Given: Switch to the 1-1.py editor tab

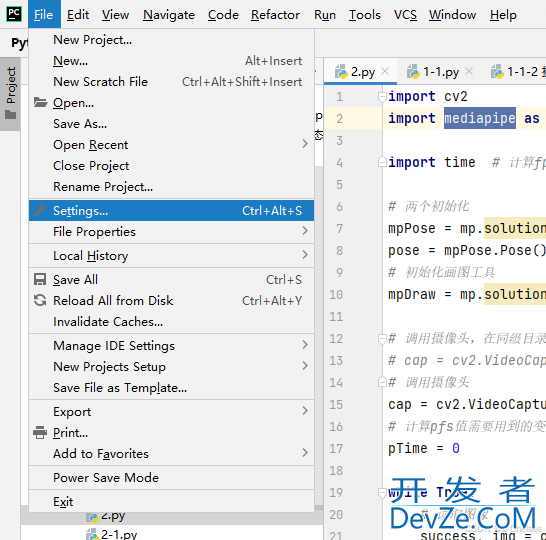Looking at the screenshot, I should [x=441, y=72].
